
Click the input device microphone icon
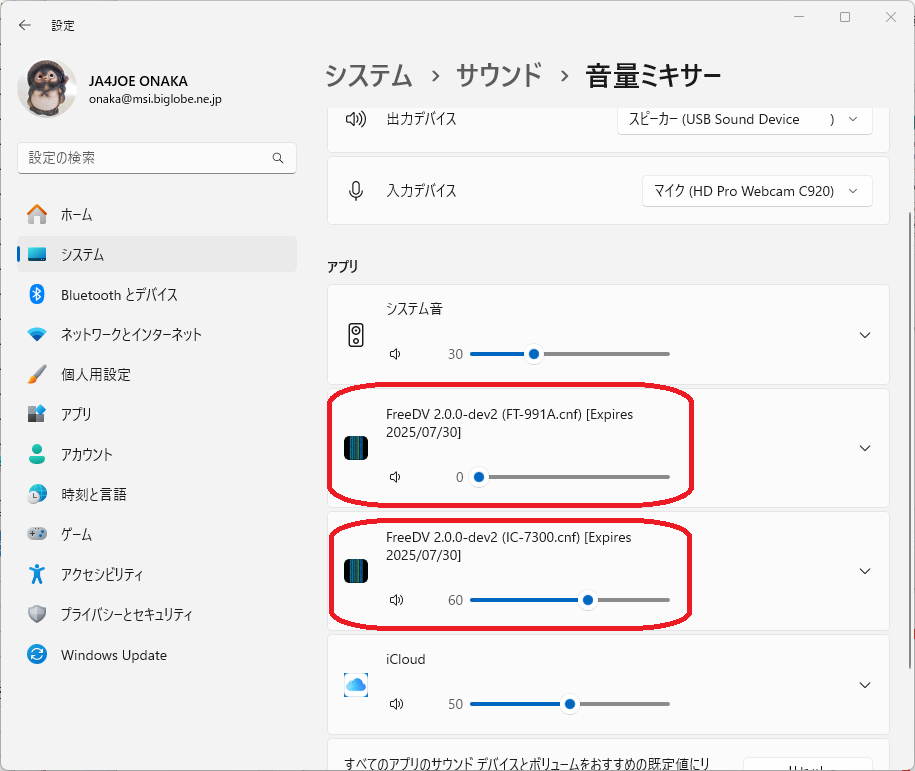point(355,190)
